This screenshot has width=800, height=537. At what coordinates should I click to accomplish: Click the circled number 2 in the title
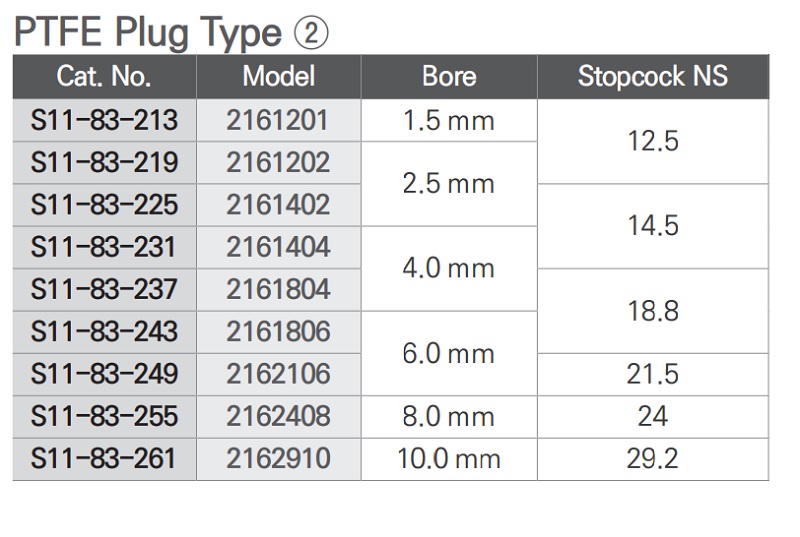(311, 34)
